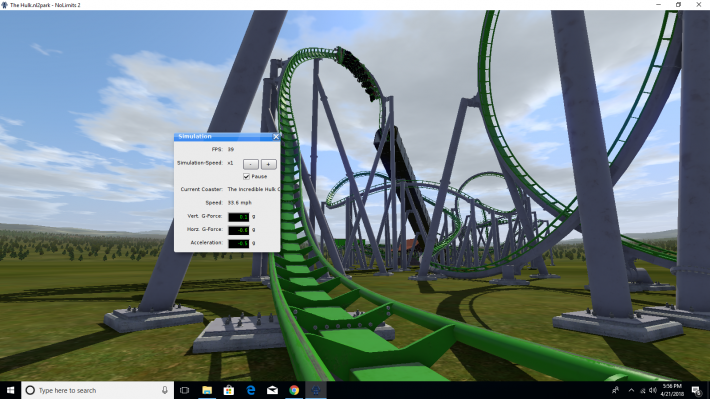The width and height of the screenshot is (710, 399).
Task: Click the 'Type here to search' box
Action: click(97, 390)
